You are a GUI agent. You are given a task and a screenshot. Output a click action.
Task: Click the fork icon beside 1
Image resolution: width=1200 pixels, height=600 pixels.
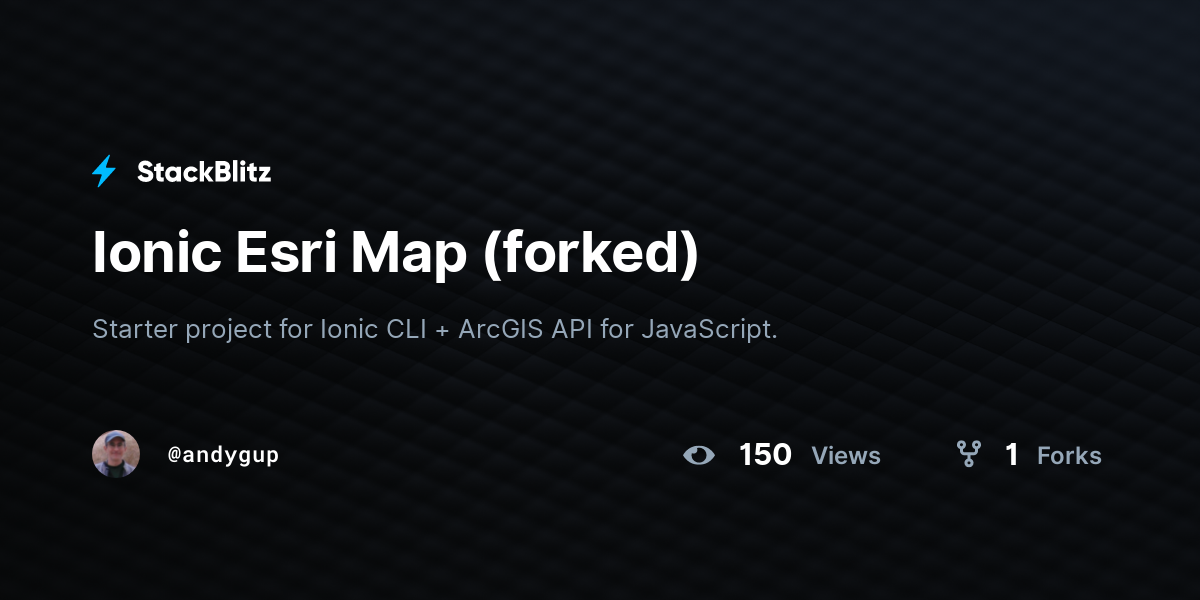pyautogui.click(x=968, y=455)
